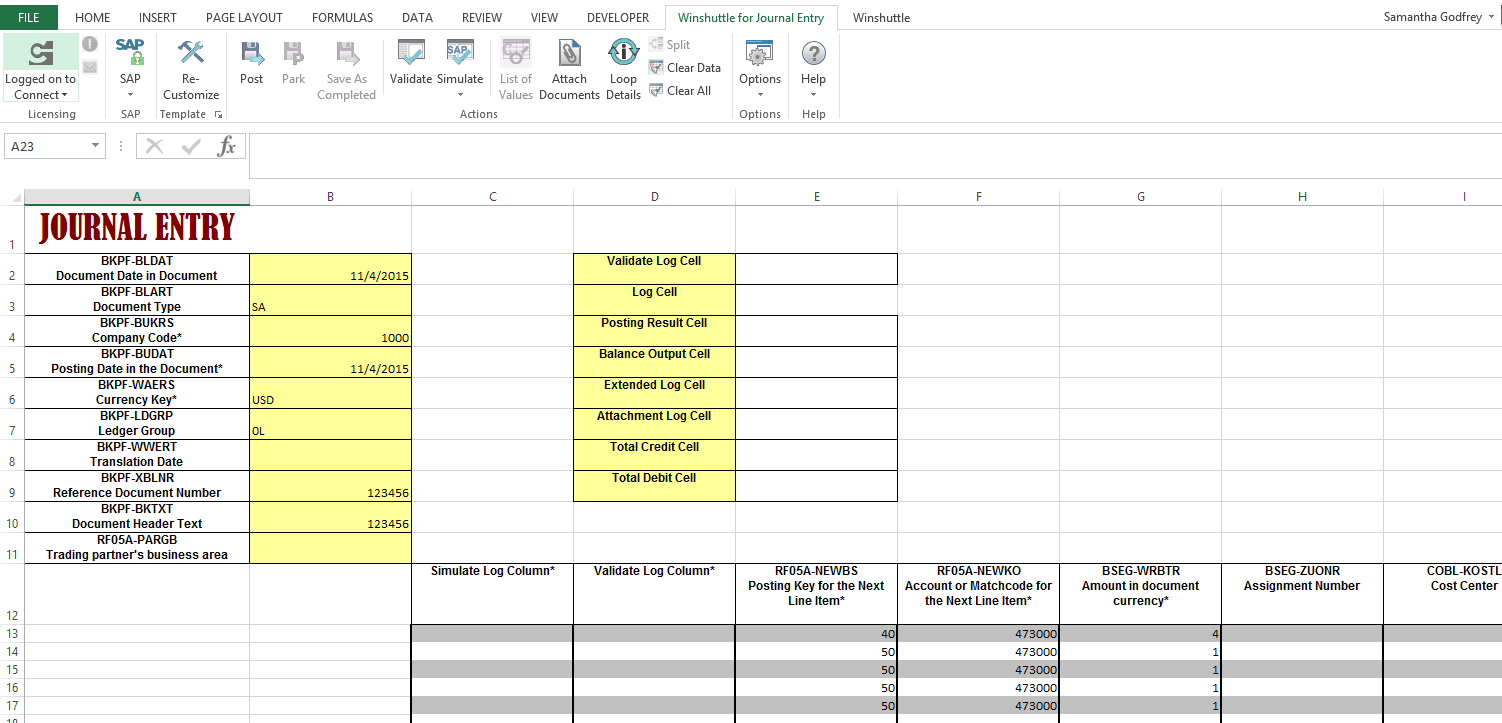1502x723 pixels.
Task: Open Template group dialog launcher
Action: 219,115
